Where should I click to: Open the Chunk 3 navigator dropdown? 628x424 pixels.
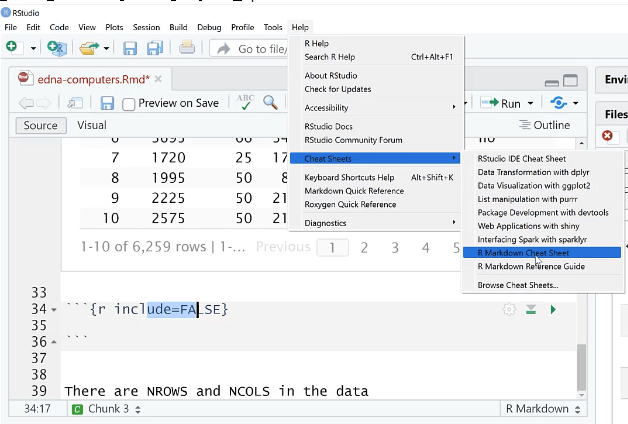pos(107,409)
